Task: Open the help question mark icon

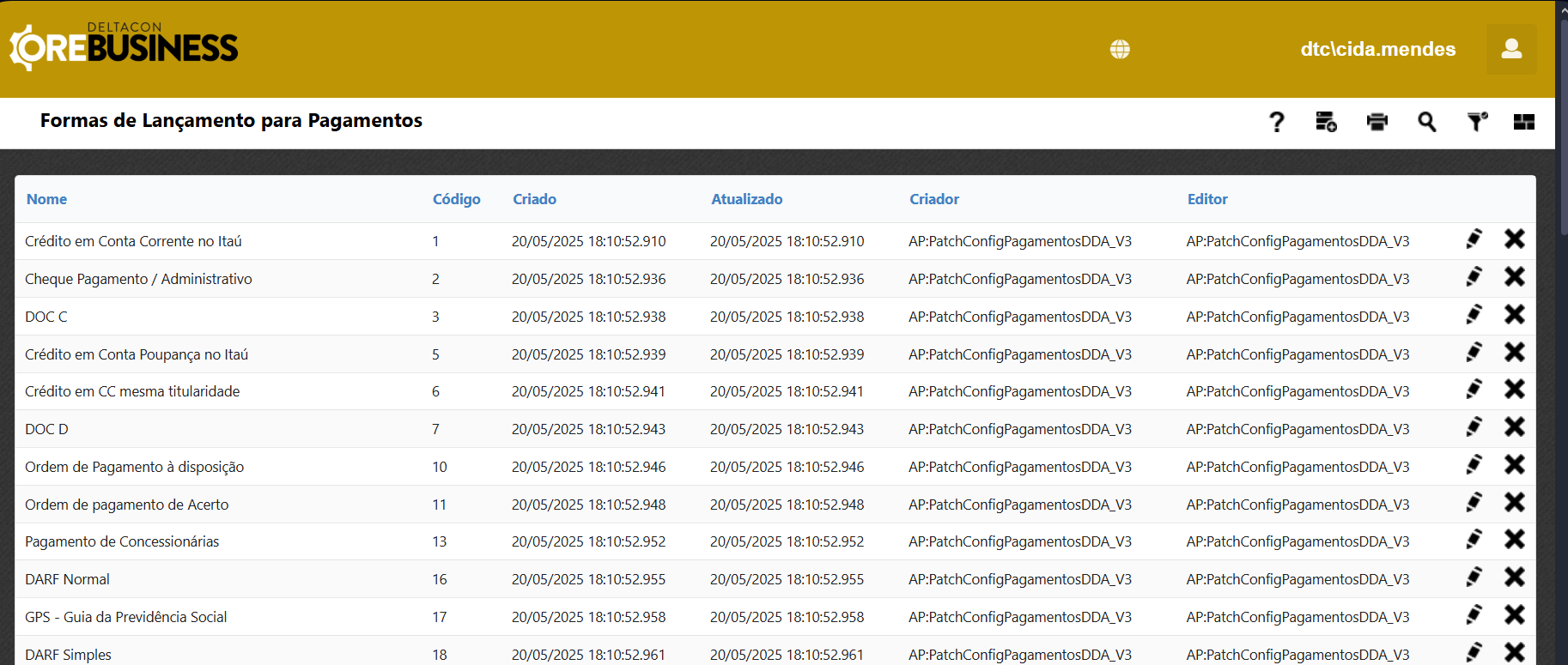Action: 1277,123
